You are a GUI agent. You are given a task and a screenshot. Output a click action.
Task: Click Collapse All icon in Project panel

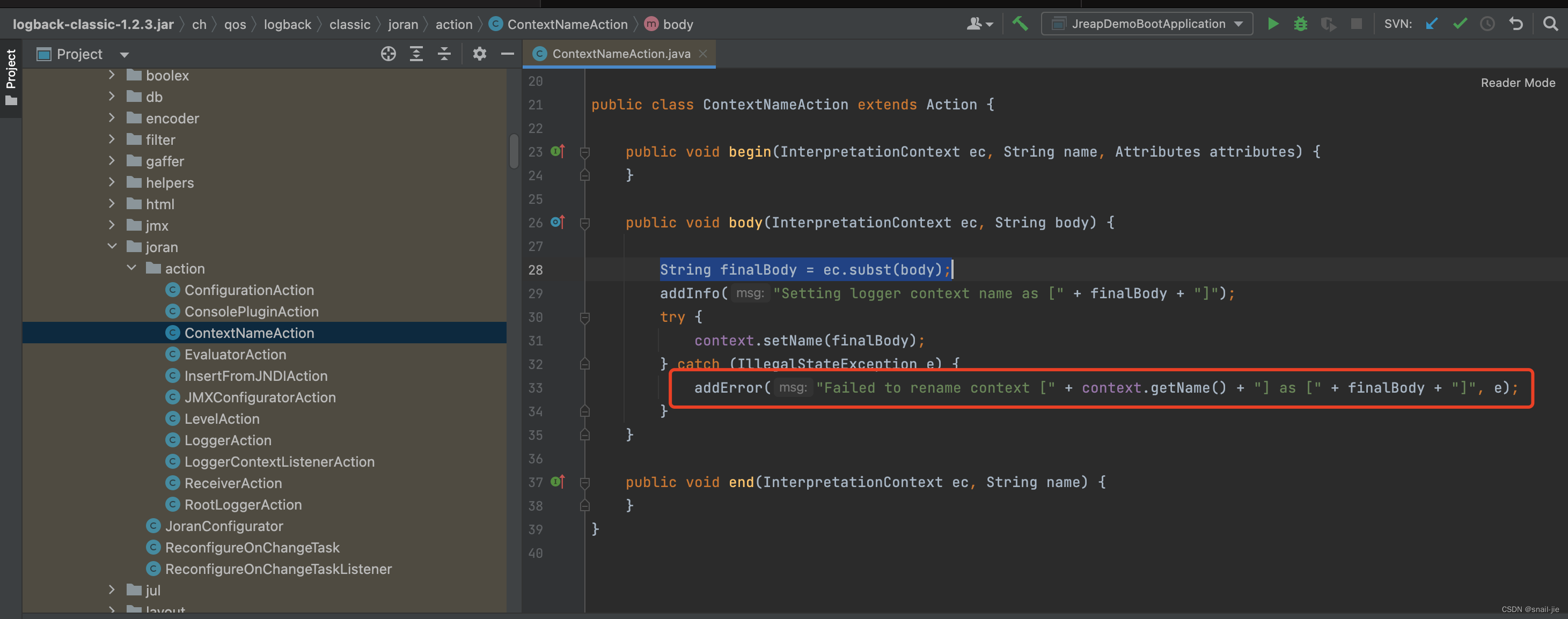444,54
